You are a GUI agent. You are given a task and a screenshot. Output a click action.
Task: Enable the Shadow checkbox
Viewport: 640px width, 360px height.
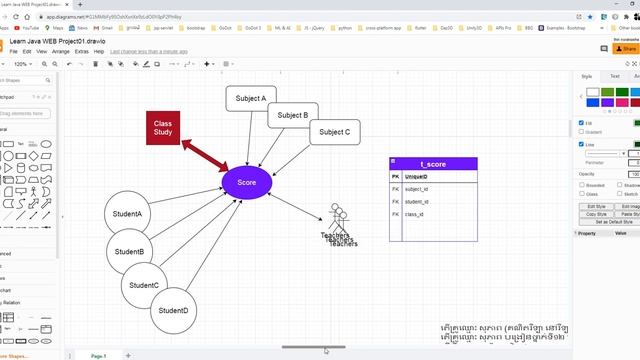pos(620,185)
